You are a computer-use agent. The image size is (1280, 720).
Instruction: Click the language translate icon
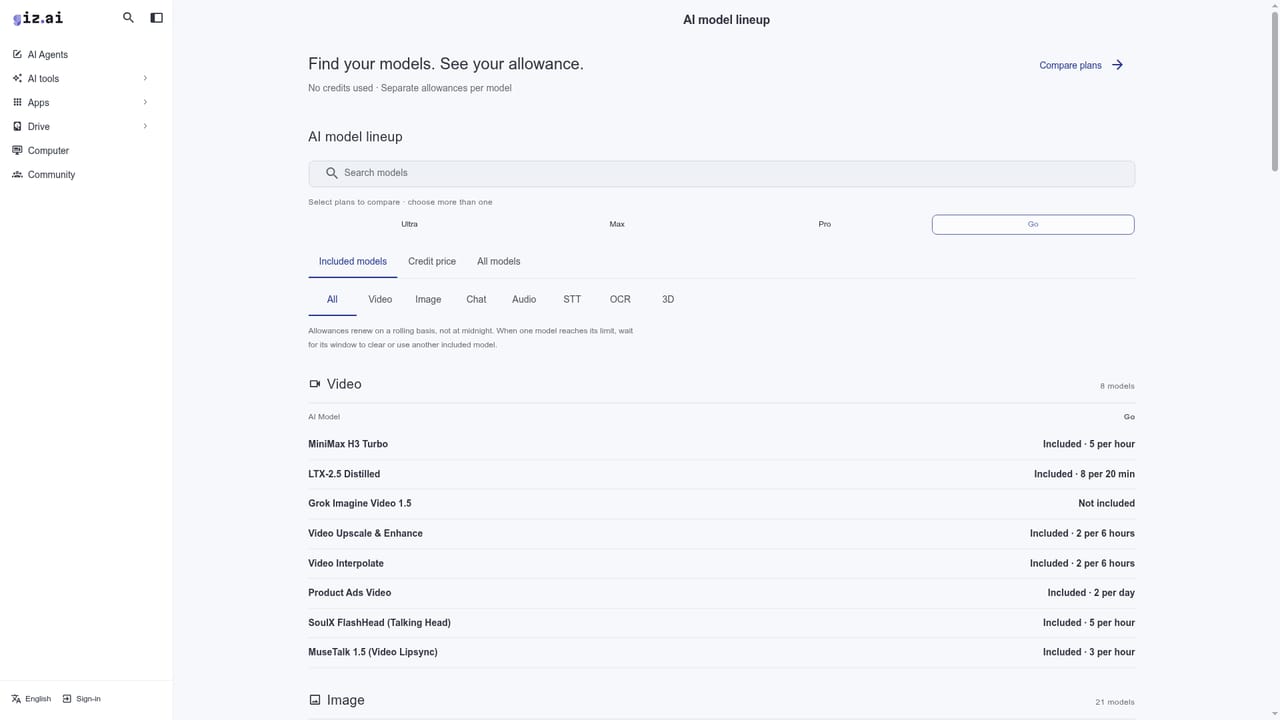16,699
